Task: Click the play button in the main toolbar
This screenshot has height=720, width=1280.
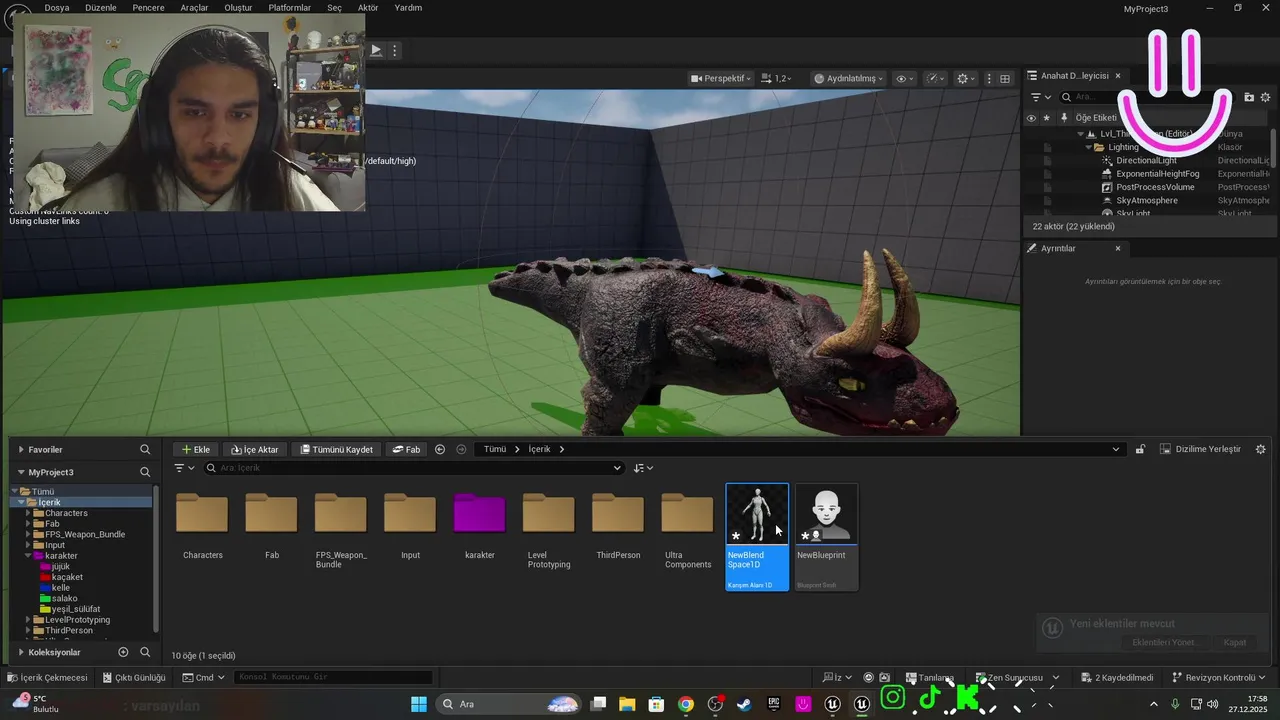Action: click(x=376, y=50)
